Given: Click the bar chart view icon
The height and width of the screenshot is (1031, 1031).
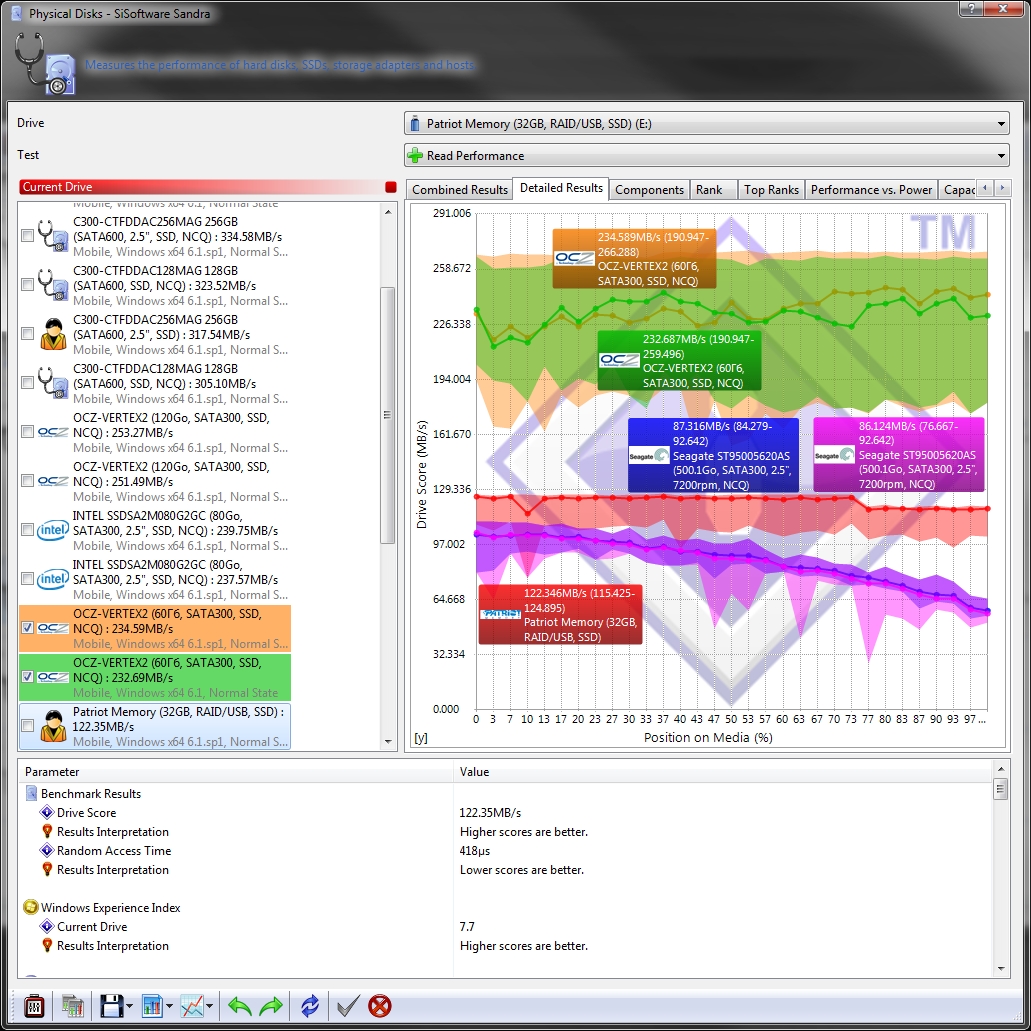Looking at the screenshot, I should pyautogui.click(x=152, y=1005).
